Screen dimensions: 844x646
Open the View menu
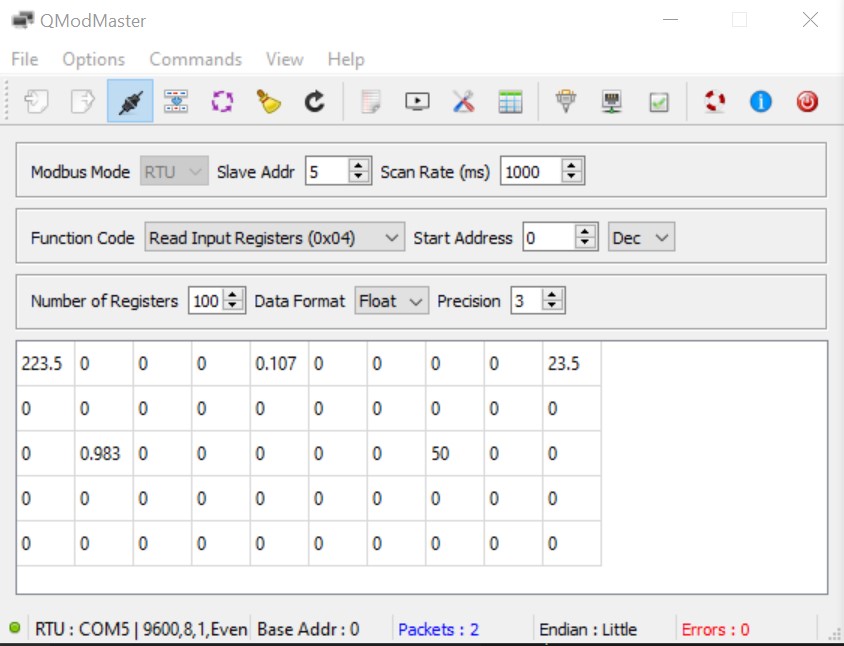284,60
